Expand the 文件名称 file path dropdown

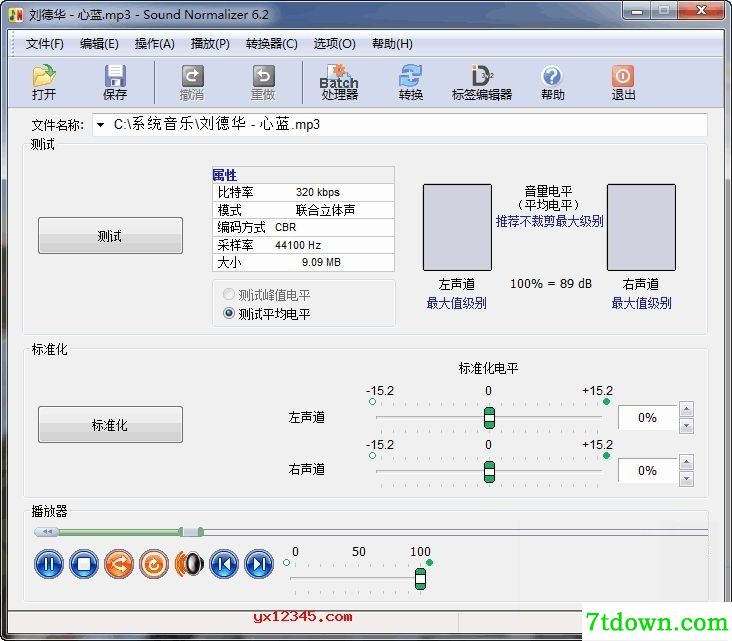100,125
